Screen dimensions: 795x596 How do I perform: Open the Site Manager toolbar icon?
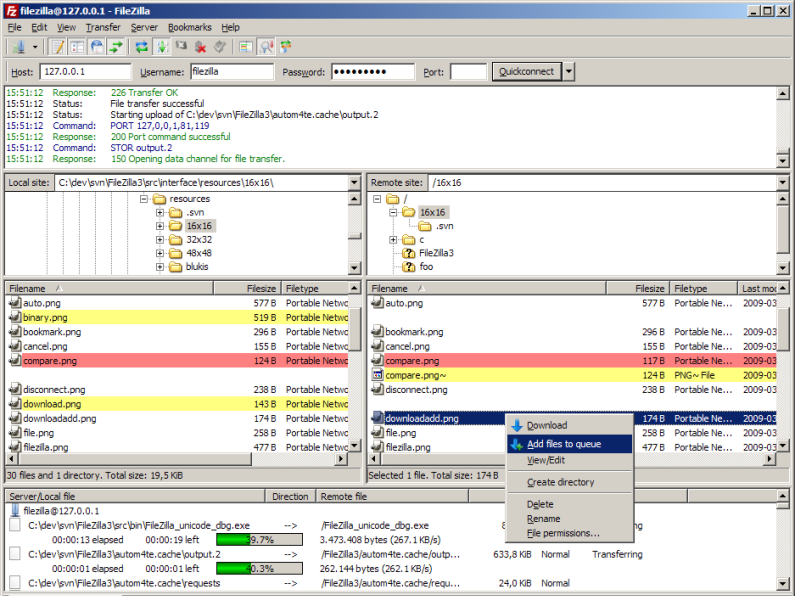click(x=19, y=47)
